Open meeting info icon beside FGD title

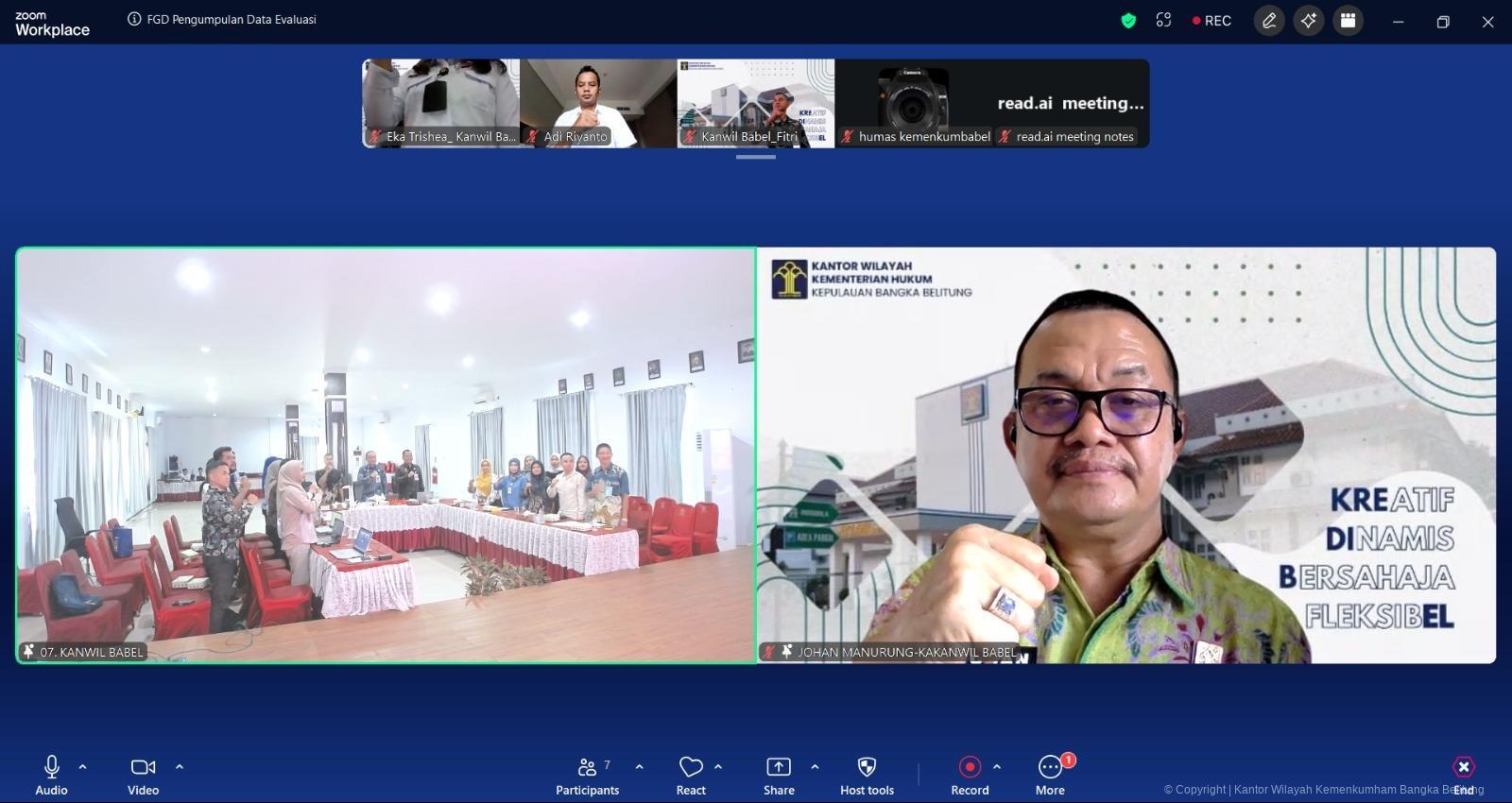pyautogui.click(x=134, y=19)
